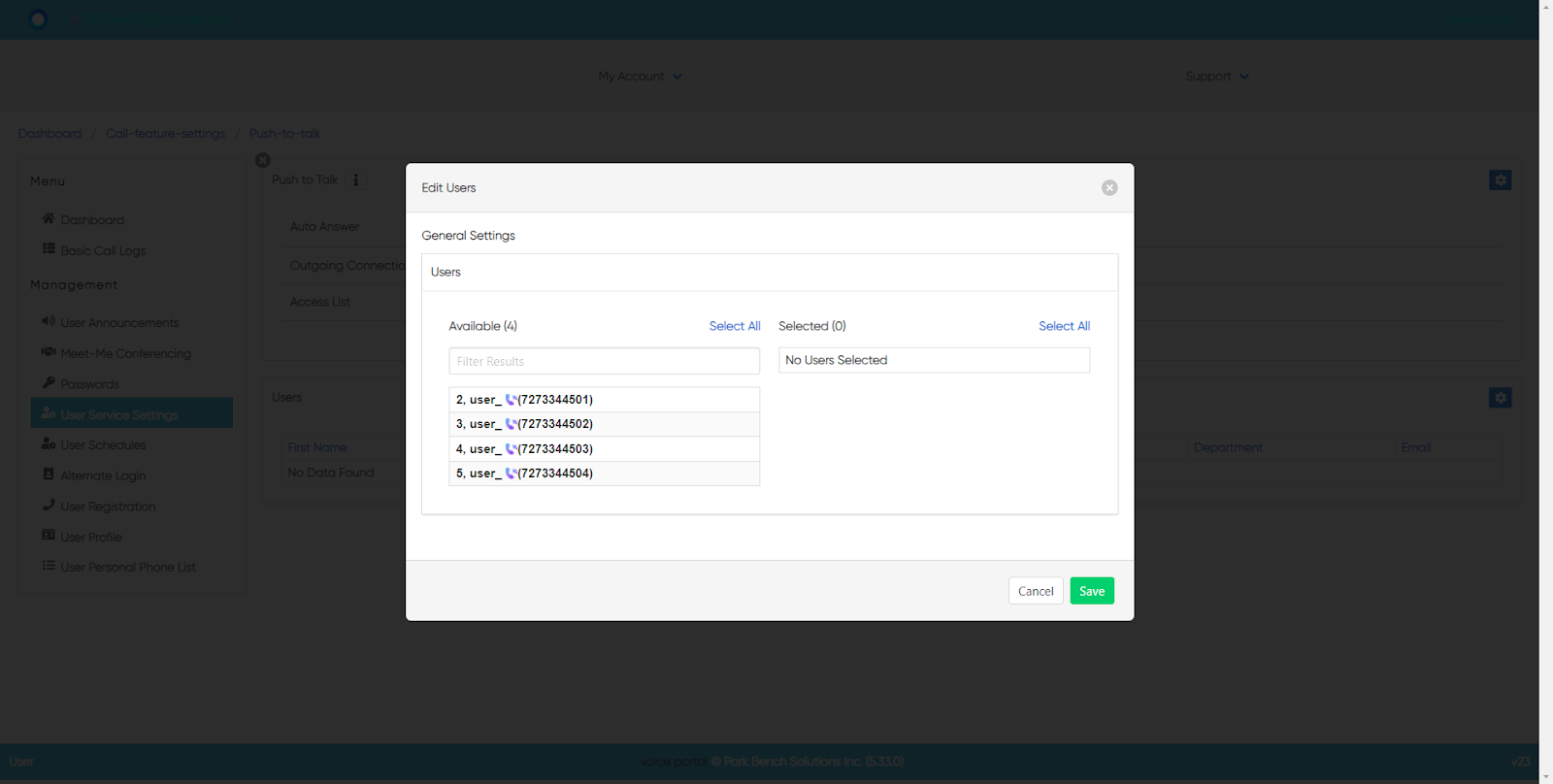Close the Edit Users dialog
The width and height of the screenshot is (1553, 784).
click(x=1109, y=188)
